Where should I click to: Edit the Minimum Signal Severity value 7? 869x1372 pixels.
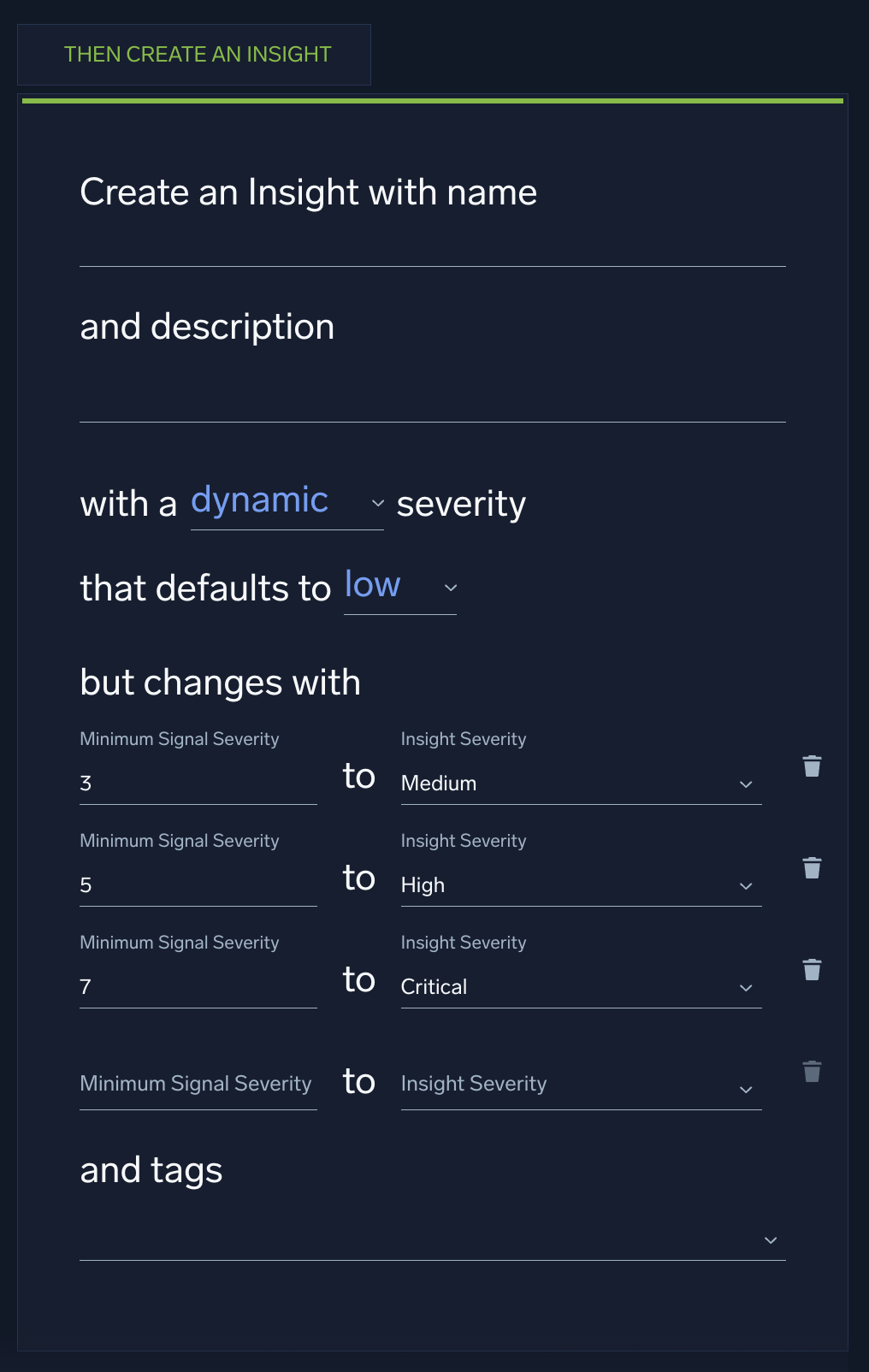[197, 986]
